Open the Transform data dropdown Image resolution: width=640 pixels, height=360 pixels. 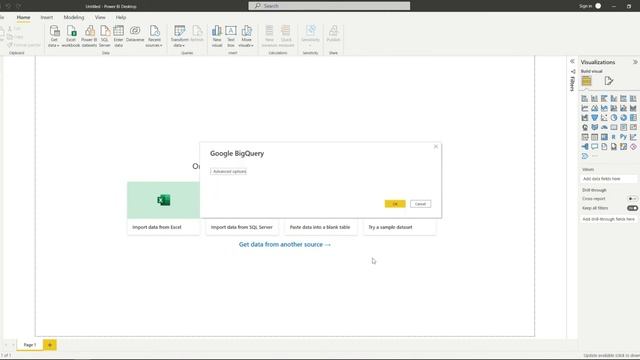click(x=180, y=36)
